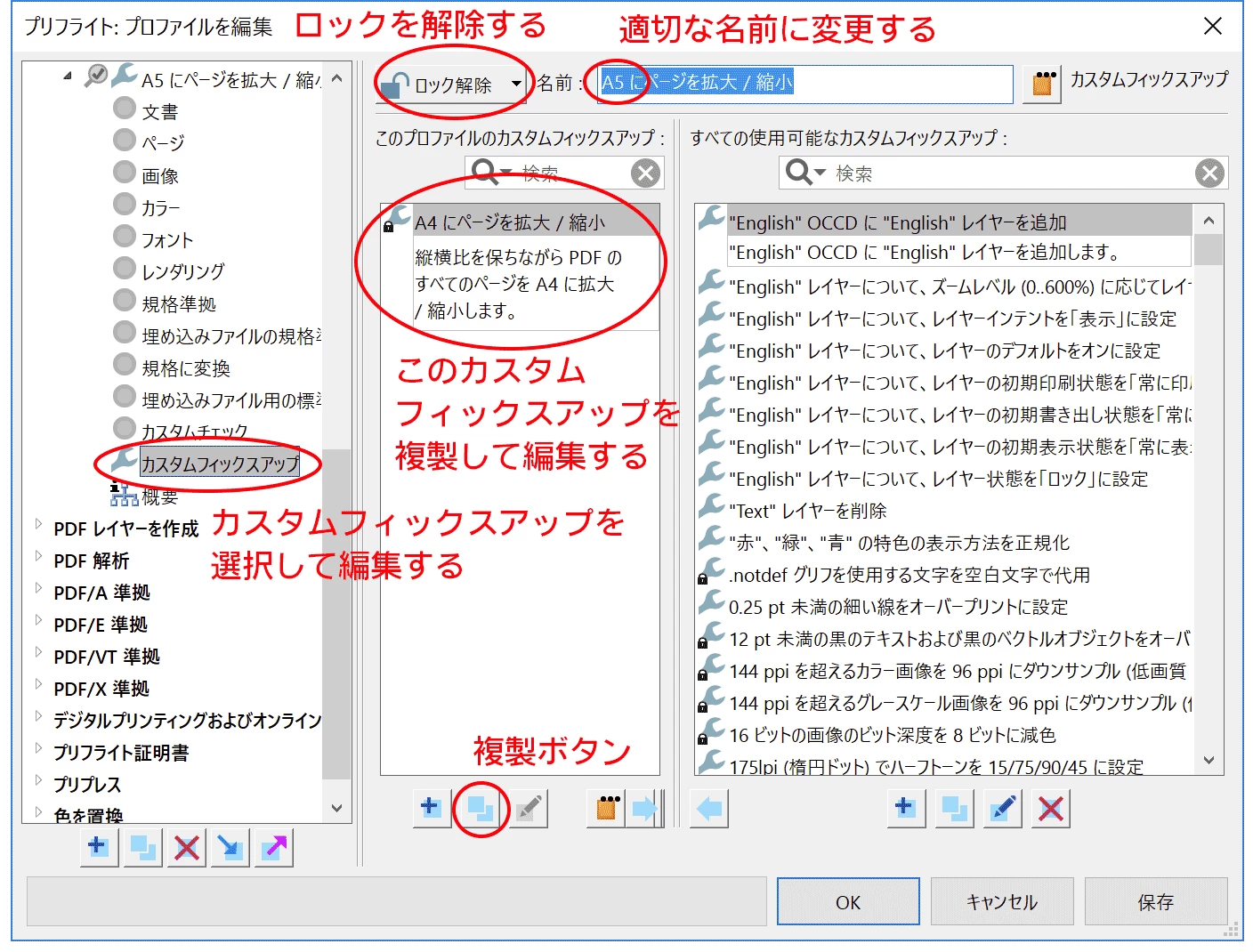Screen dimensions: 1253x952
Task: Expand the PDF/X 準拠 group
Action: [x=38, y=684]
